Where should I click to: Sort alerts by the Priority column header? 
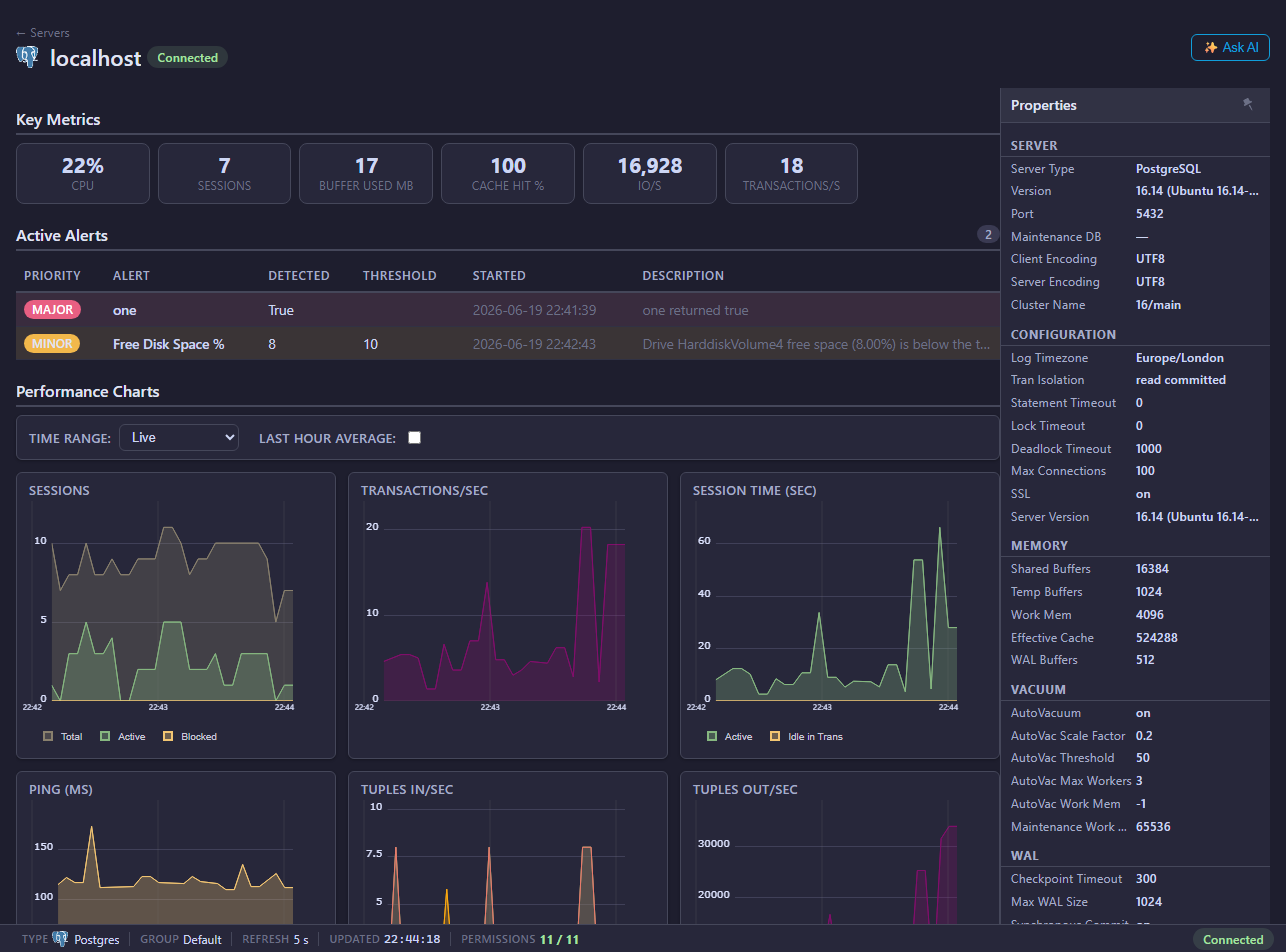pyautogui.click(x=52, y=276)
